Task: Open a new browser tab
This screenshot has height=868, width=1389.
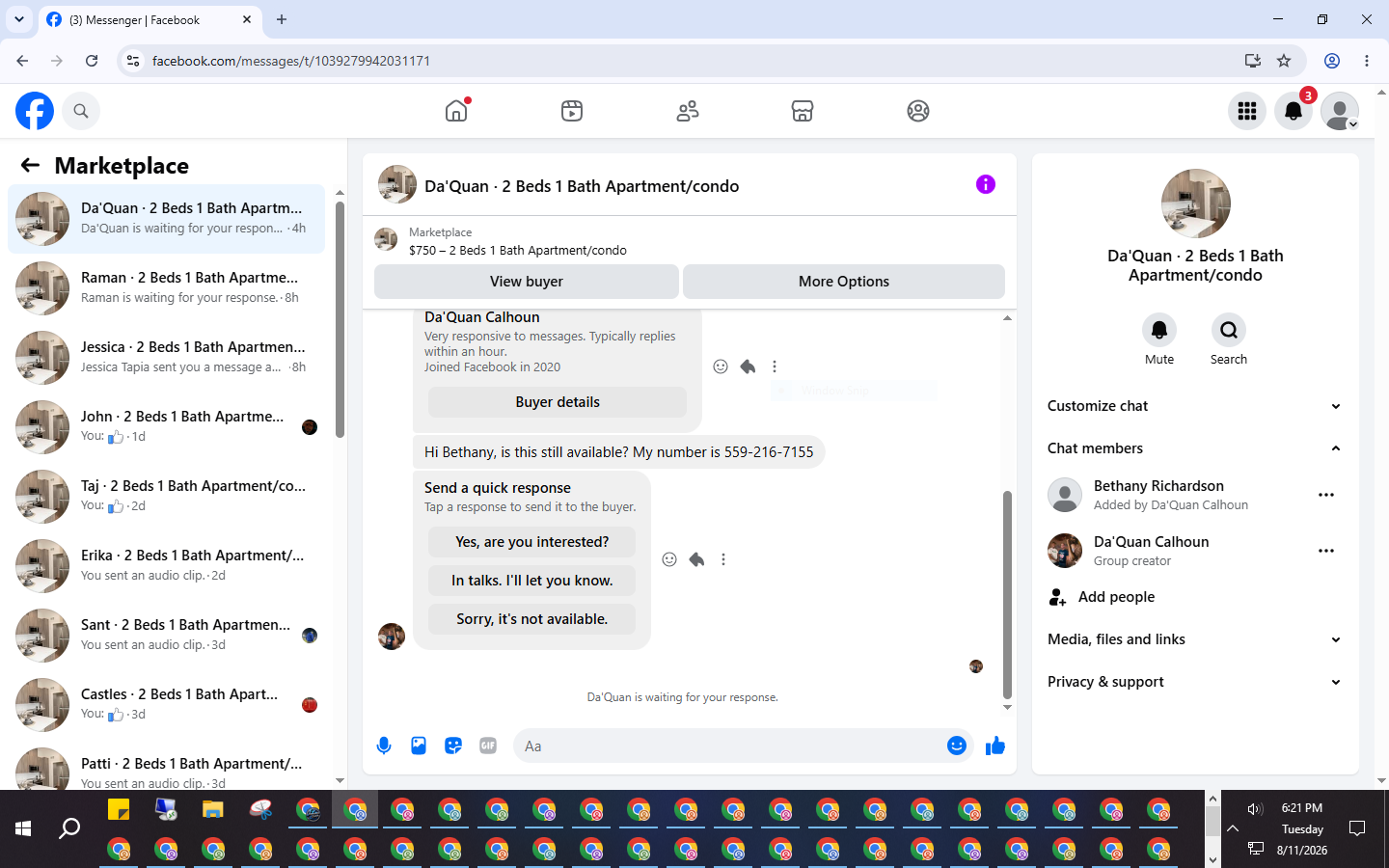Action: 282,19
